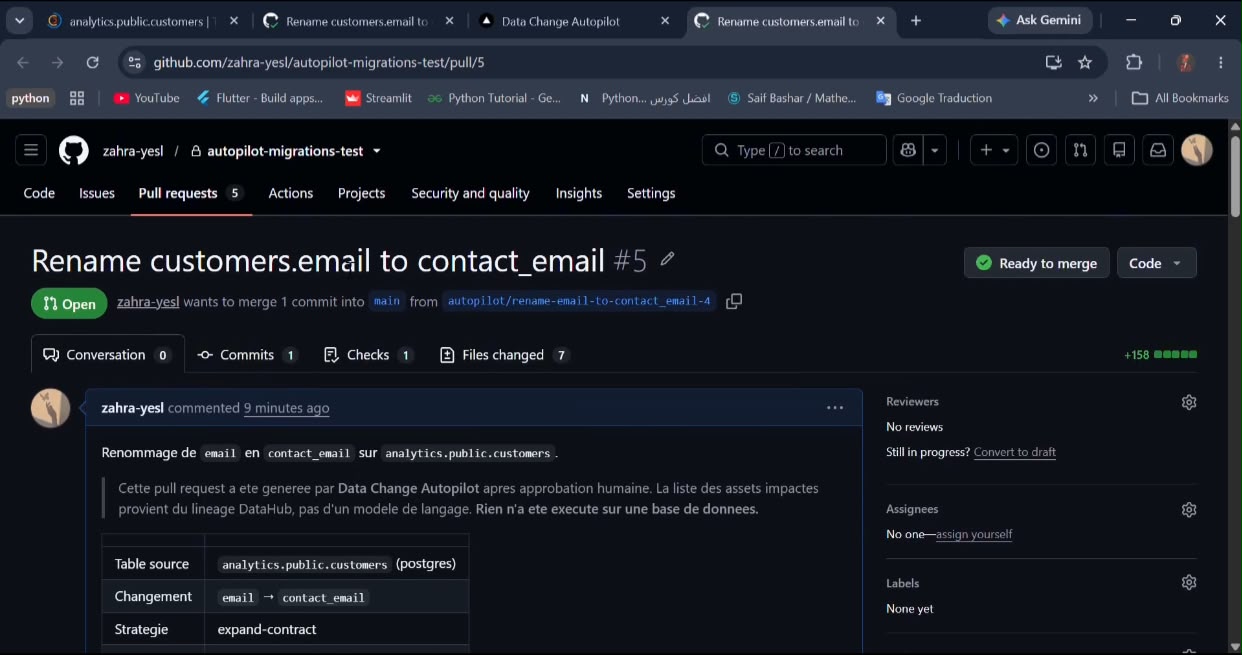Open the user profile avatar menu

(1197, 150)
